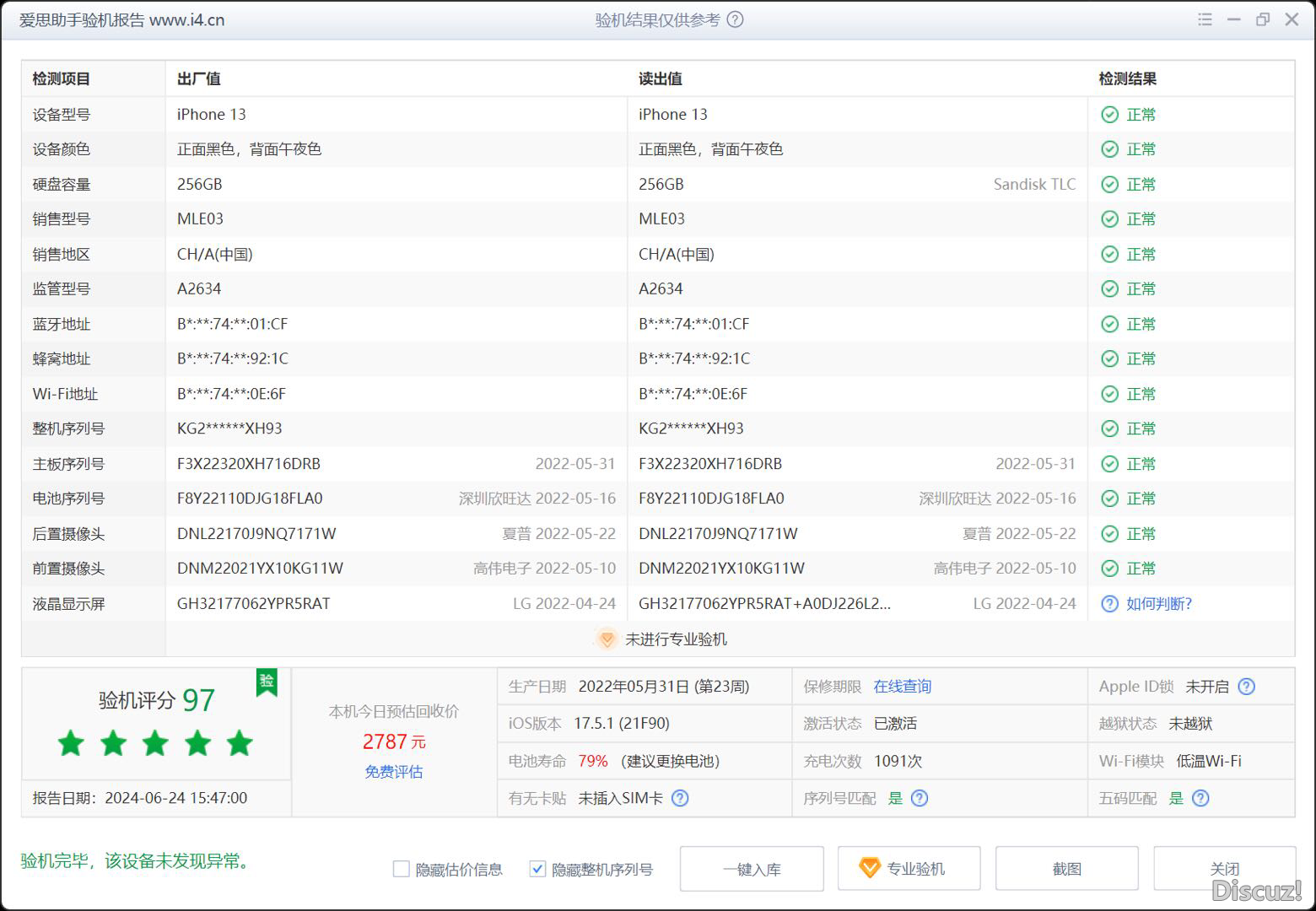Start 专业验机 with the diamond button
Viewport: 1316px width, 911px height.
click(x=909, y=868)
